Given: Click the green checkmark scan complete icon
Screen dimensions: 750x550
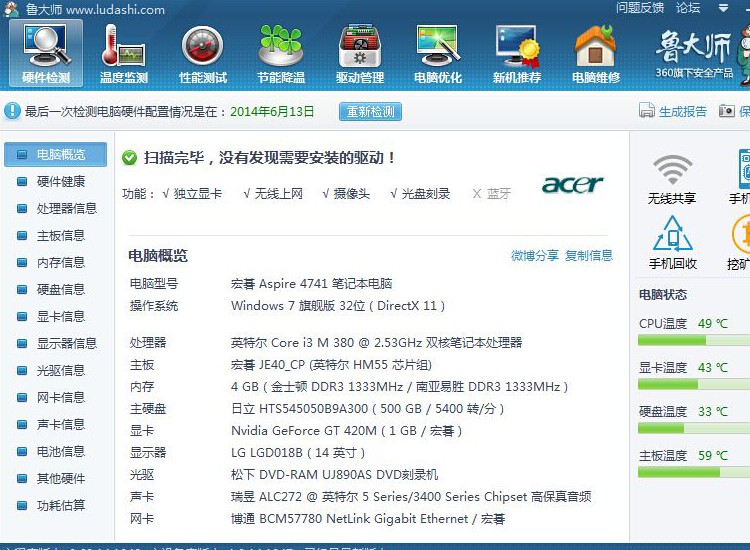Looking at the screenshot, I should 129,158.
